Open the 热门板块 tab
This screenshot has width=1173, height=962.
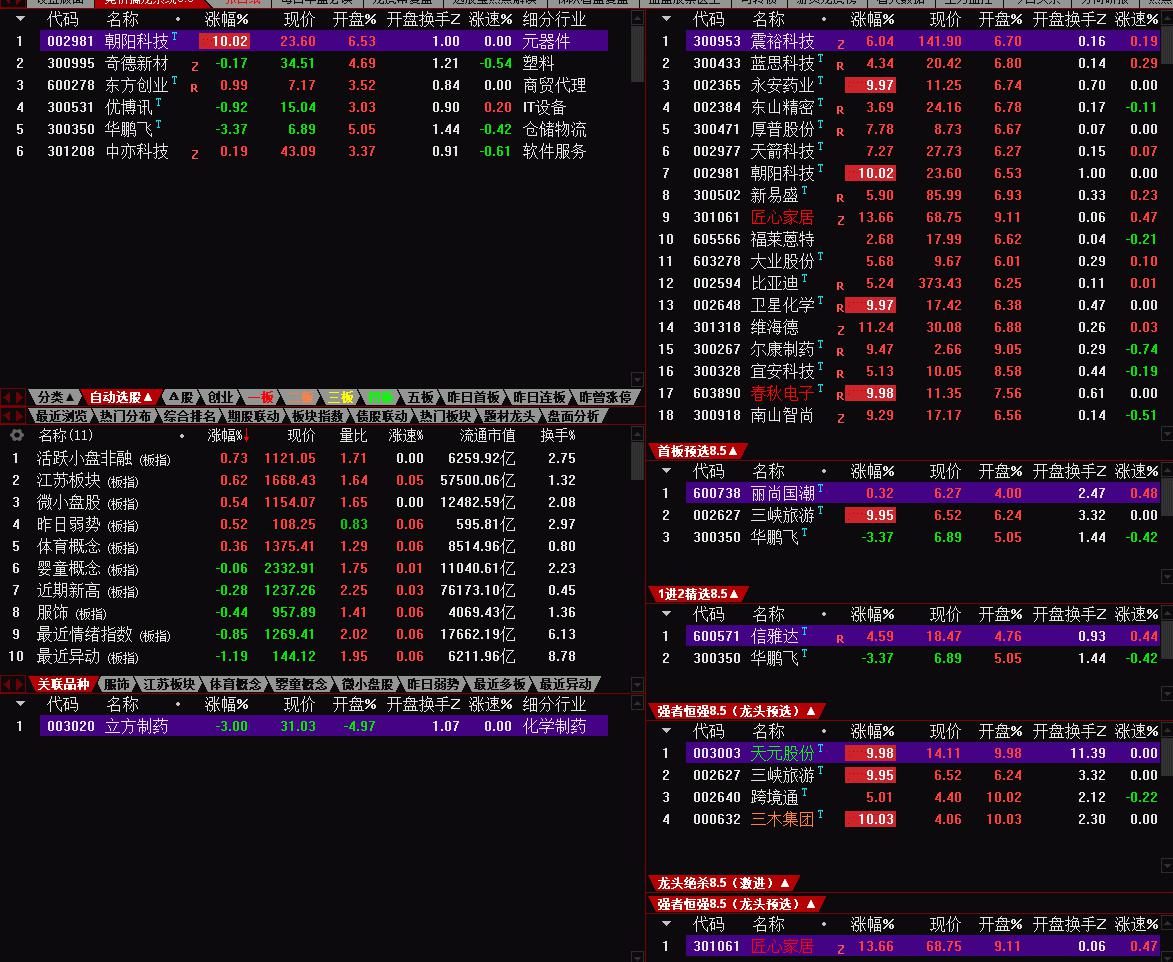pos(445,416)
